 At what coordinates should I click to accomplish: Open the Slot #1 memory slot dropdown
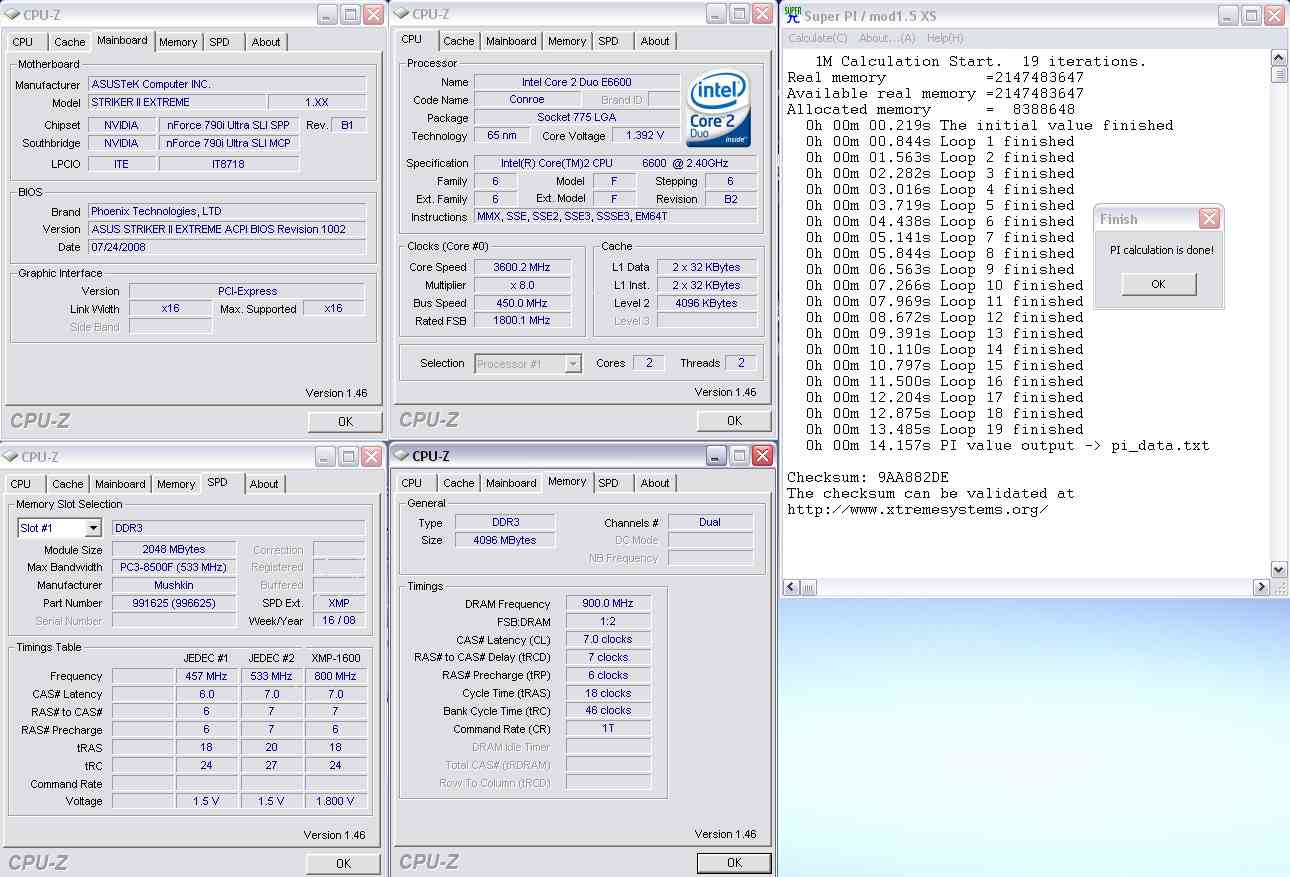point(93,528)
